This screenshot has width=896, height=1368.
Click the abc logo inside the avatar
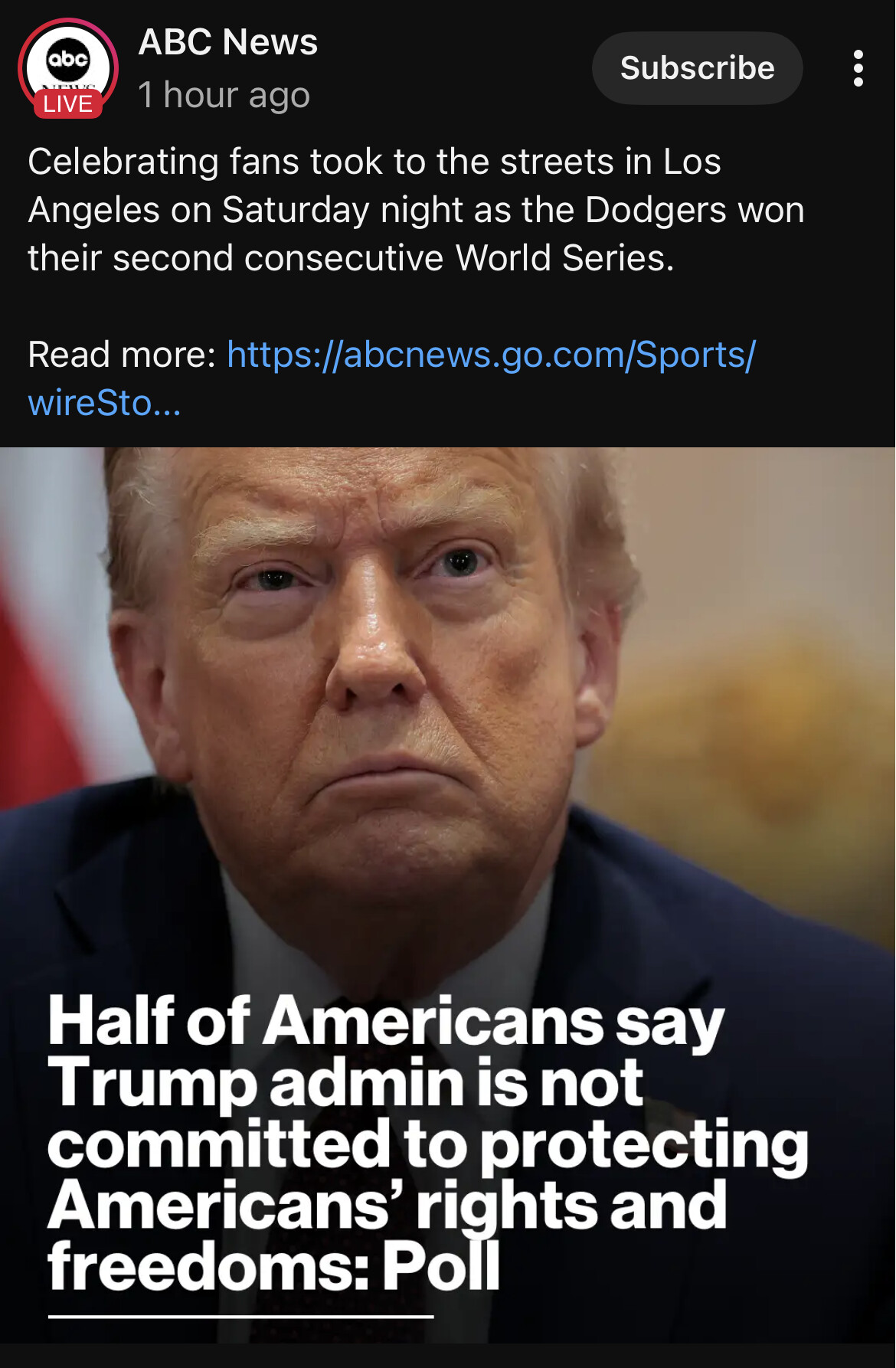click(x=68, y=58)
